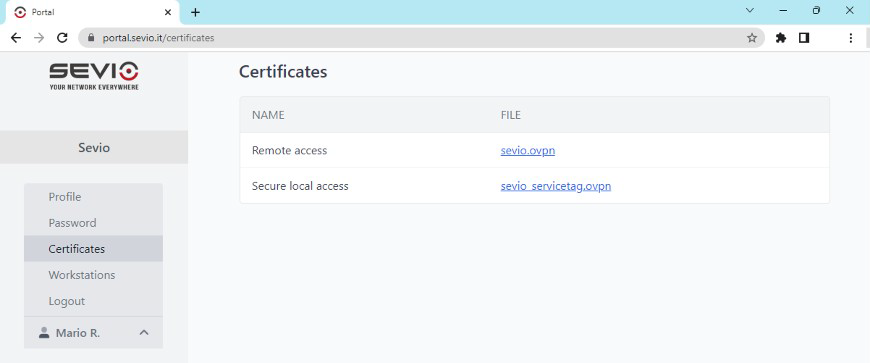This screenshot has width=870, height=363.
Task: Click the browser forward arrow
Action: (39, 38)
